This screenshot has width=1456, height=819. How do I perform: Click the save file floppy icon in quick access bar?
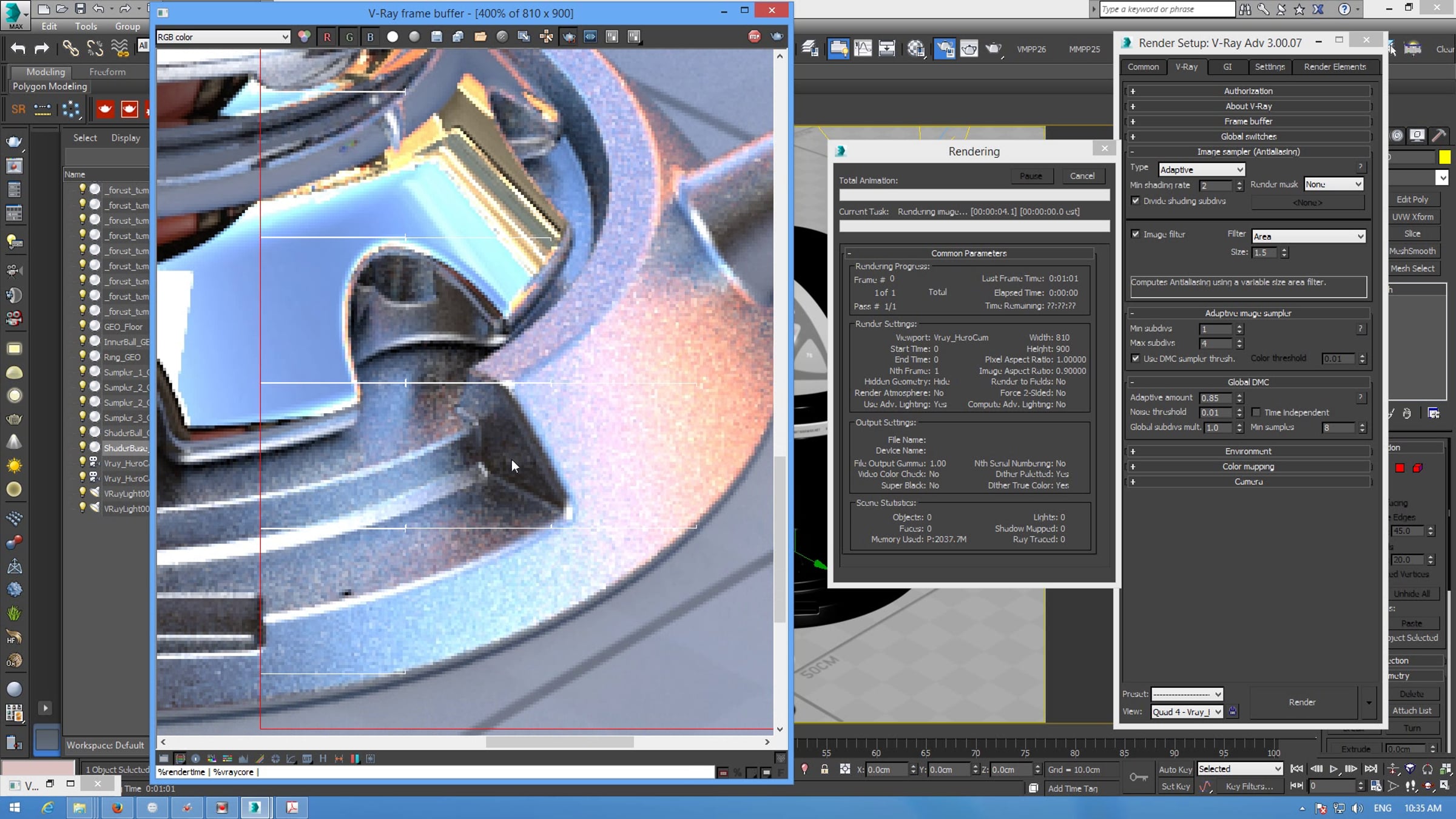click(x=80, y=9)
